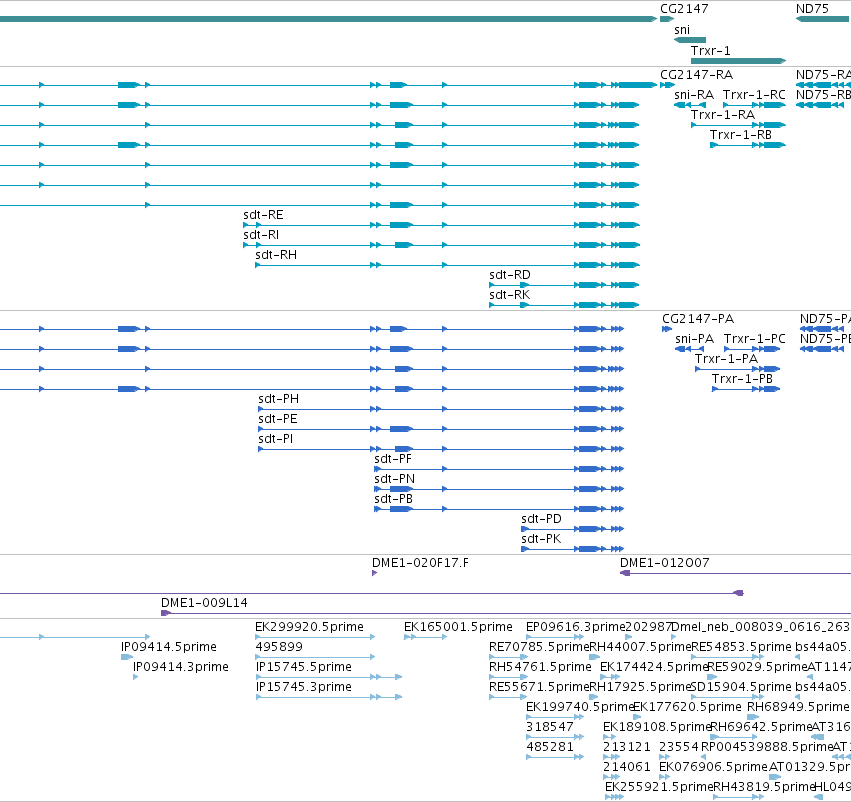Select the sdt-RD transcript label
This screenshot has height=802, width=851.
[x=510, y=275]
